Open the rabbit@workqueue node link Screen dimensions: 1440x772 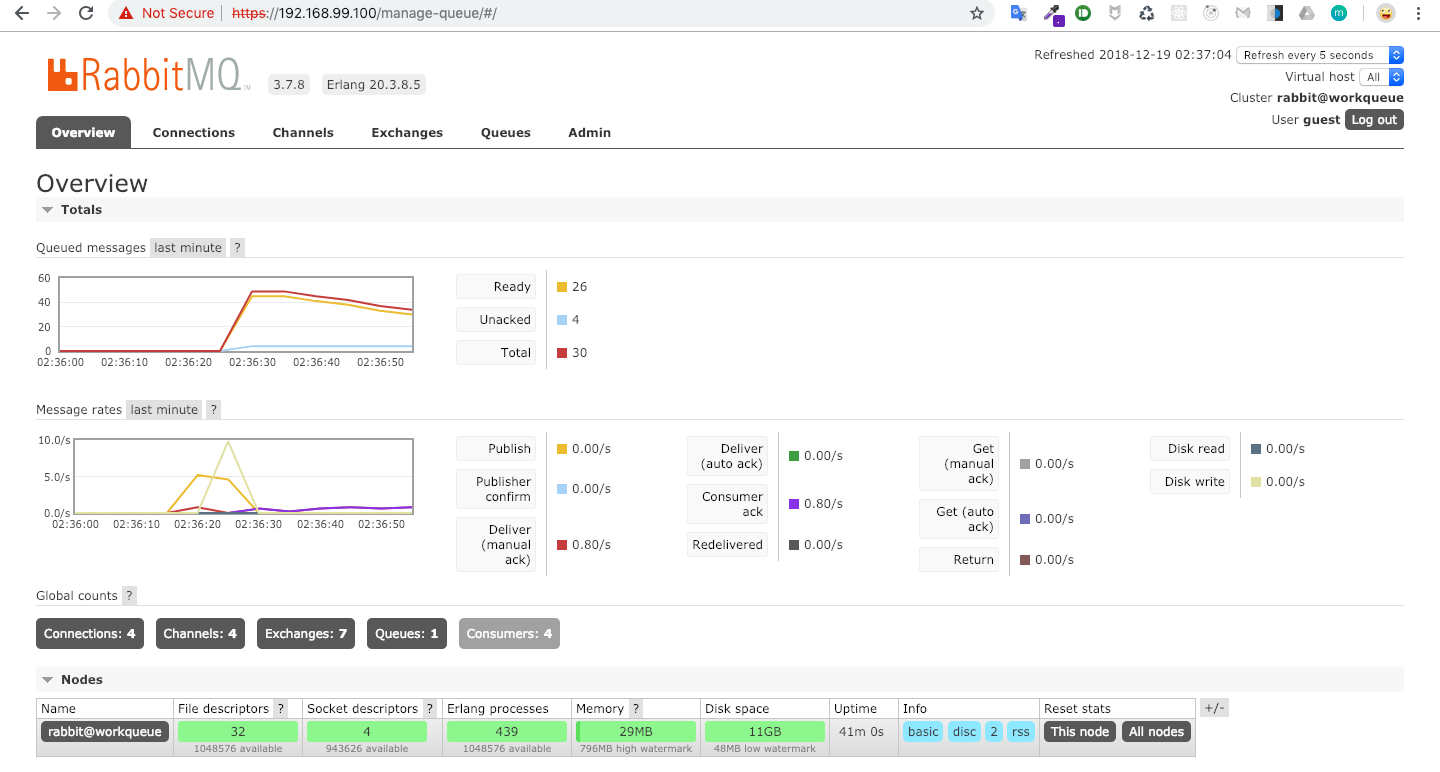(x=105, y=731)
